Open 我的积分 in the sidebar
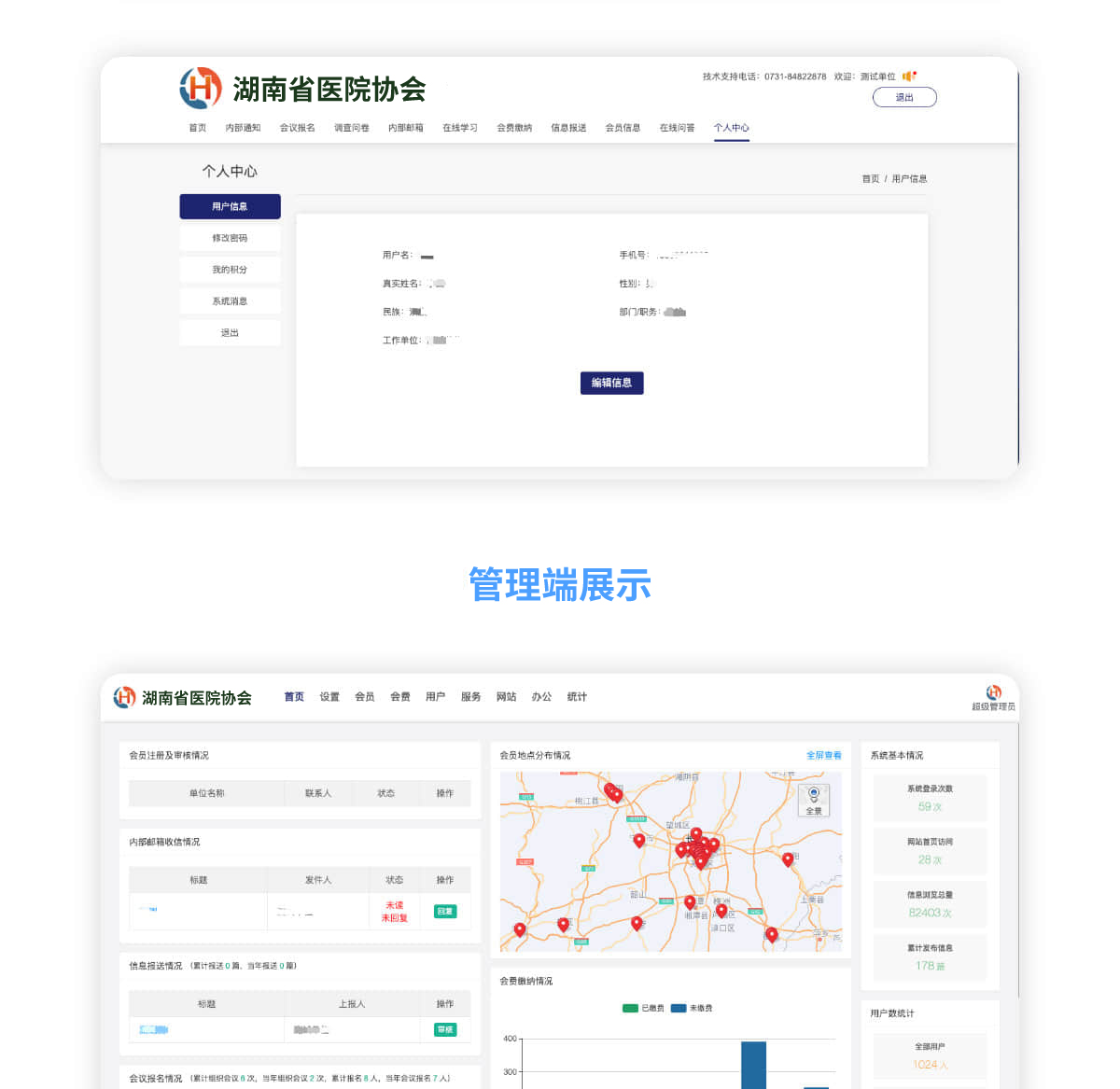Viewport: 1120px width, 1089px height. [x=230, y=270]
